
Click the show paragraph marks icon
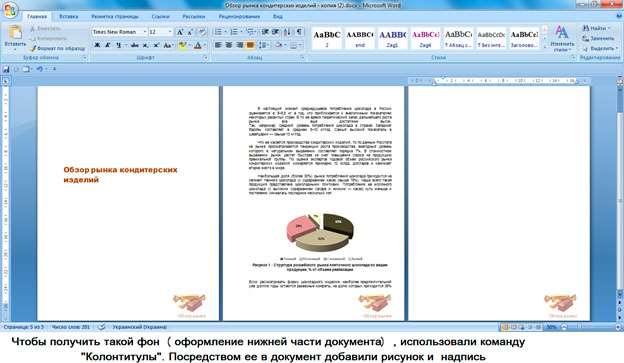point(300,32)
